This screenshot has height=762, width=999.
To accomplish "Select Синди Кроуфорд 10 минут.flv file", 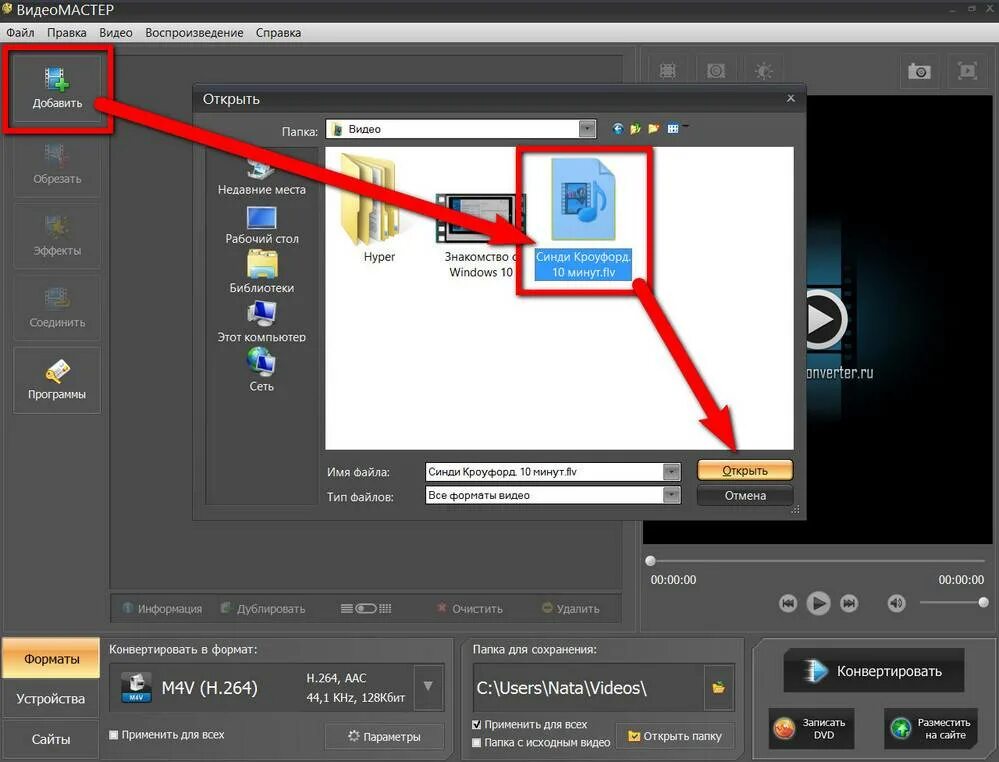I will tap(584, 219).
